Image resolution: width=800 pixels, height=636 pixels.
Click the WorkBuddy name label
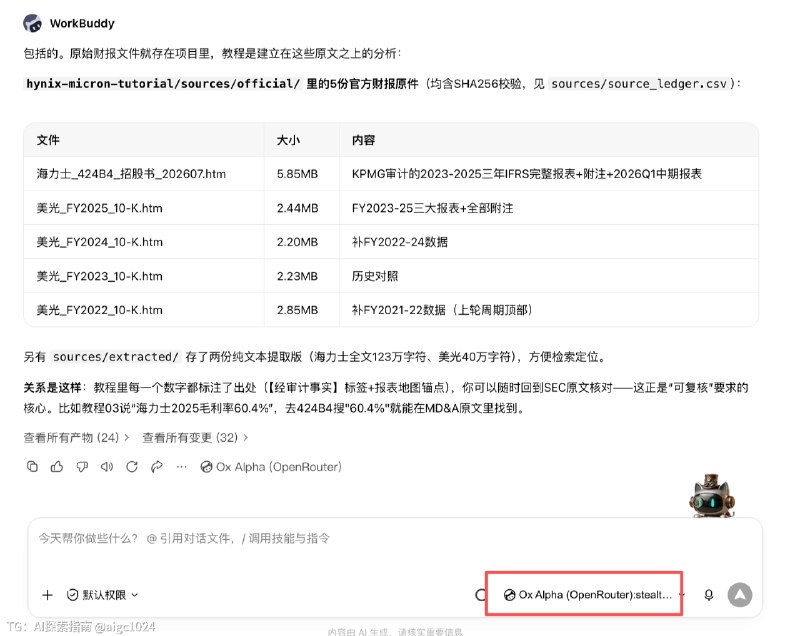(x=82, y=23)
